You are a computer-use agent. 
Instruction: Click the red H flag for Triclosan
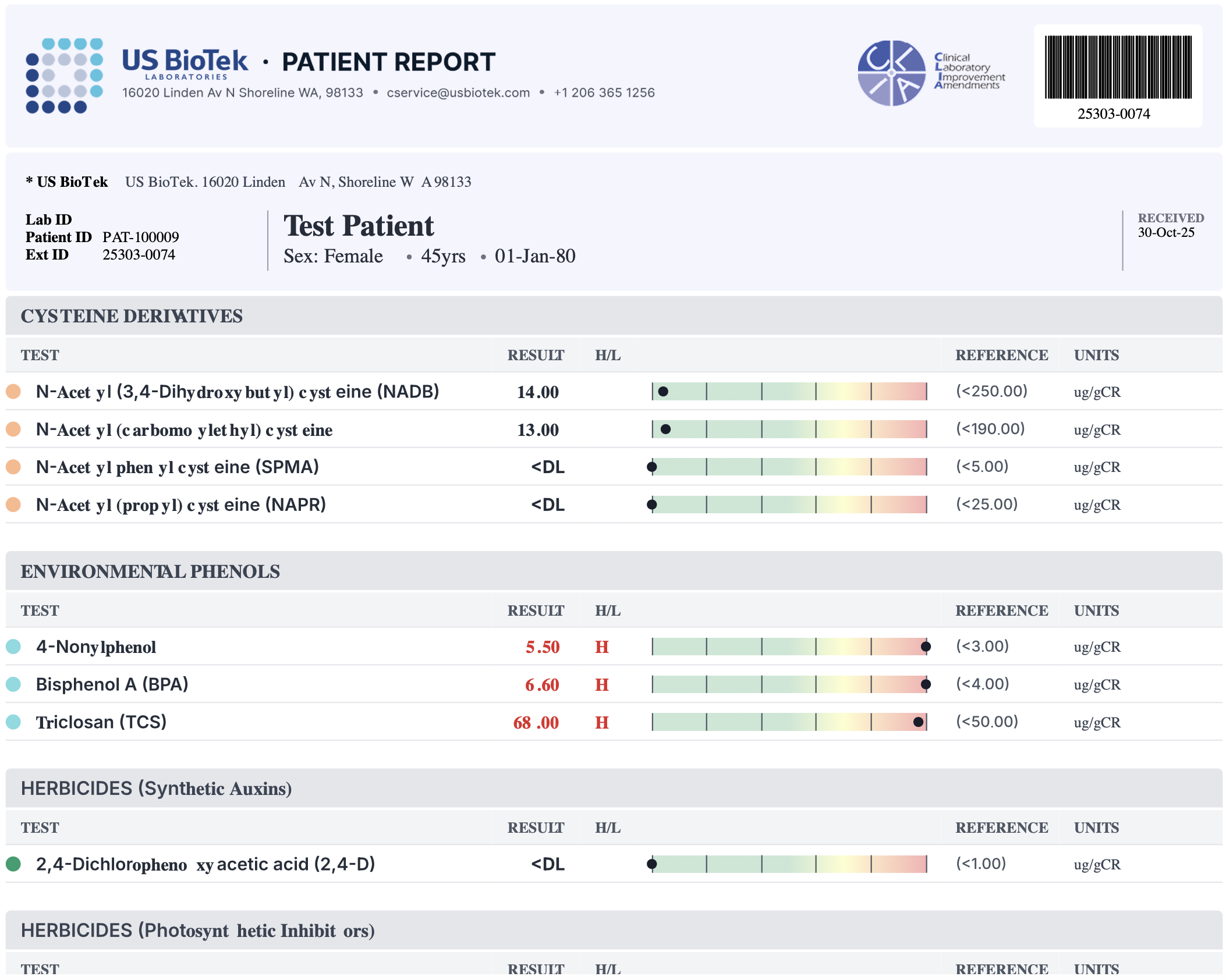[601, 723]
